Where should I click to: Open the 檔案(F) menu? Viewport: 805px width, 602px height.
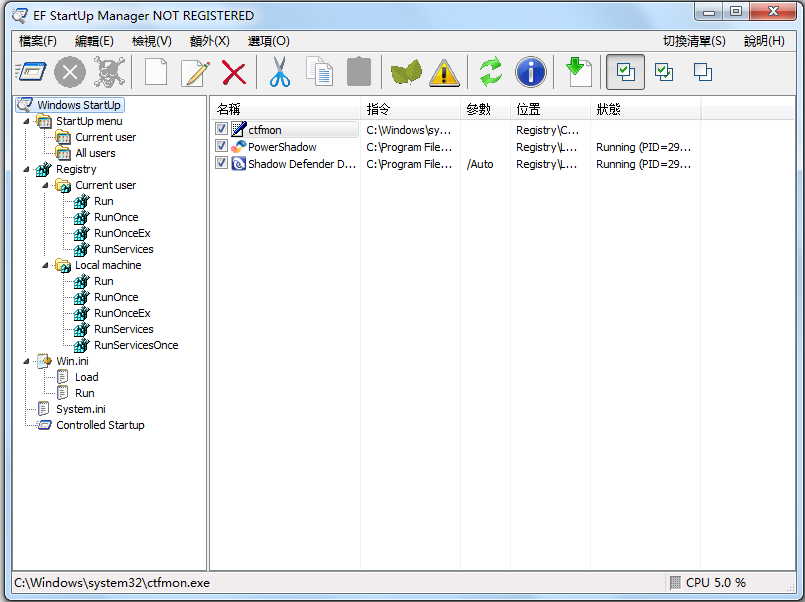coord(38,41)
